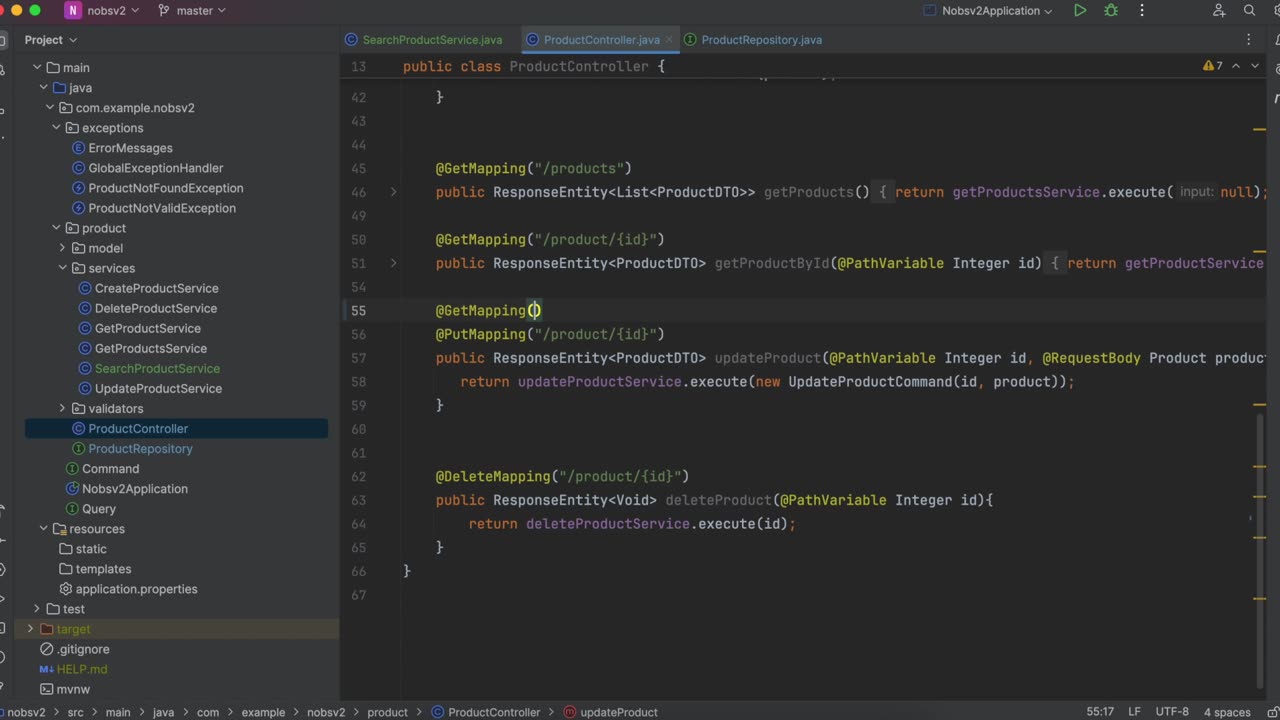Screen dimensions: 1280x720
Task: Click the updateProduct method icon in breadcrumbs
Action: 570,712
